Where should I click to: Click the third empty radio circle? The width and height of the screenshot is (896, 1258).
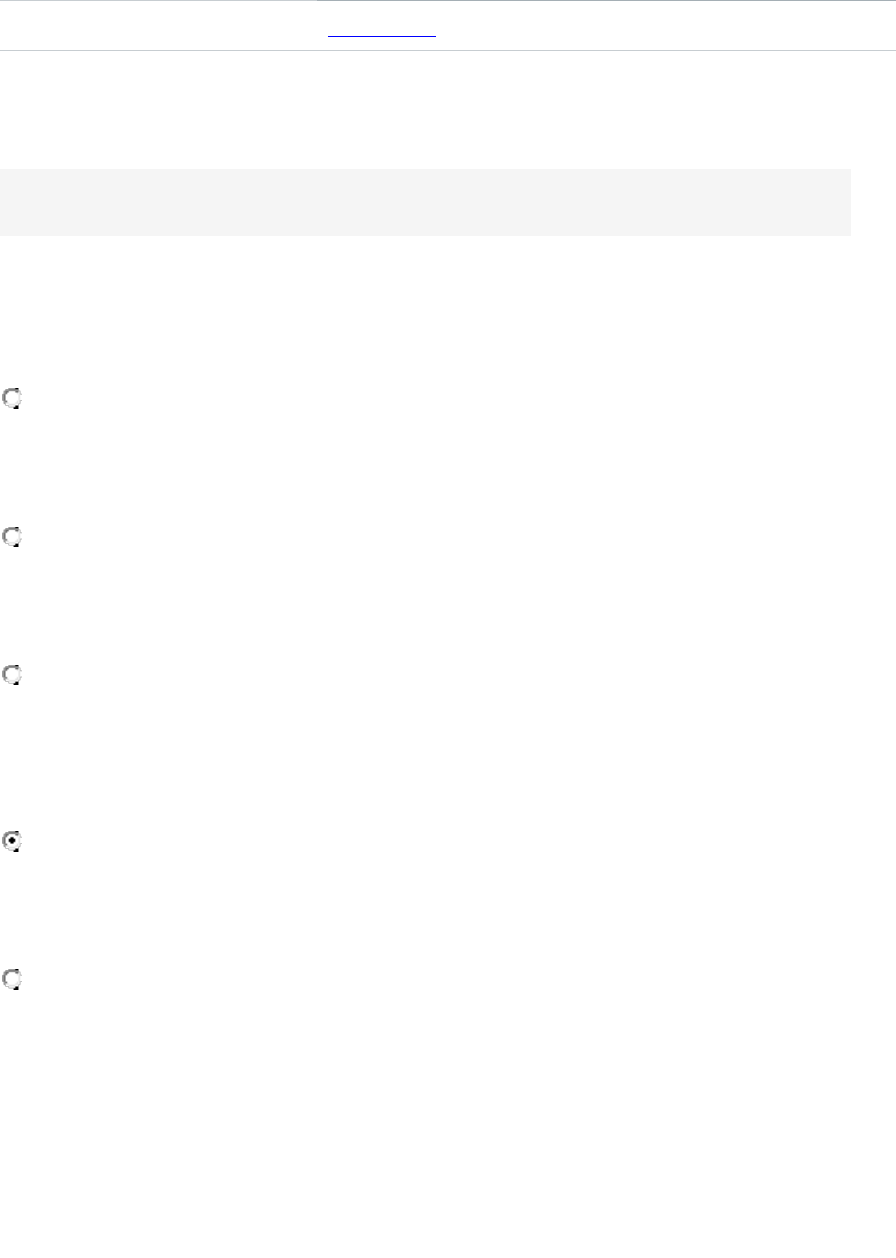coord(13,676)
